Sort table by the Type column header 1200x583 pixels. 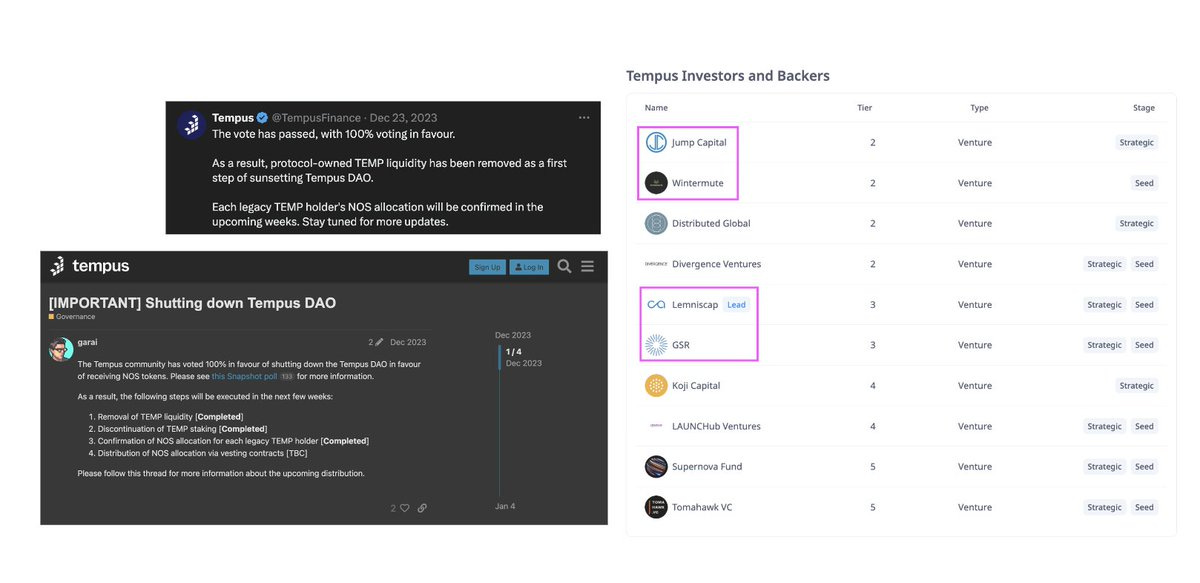979,108
